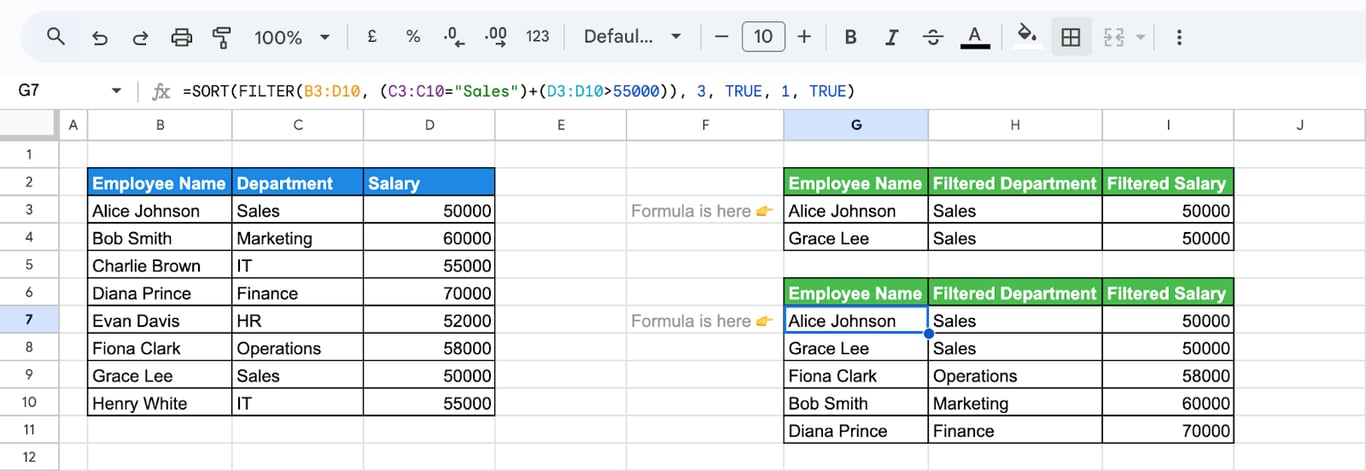
Task: Select the HR department cell
Action: point(298,321)
